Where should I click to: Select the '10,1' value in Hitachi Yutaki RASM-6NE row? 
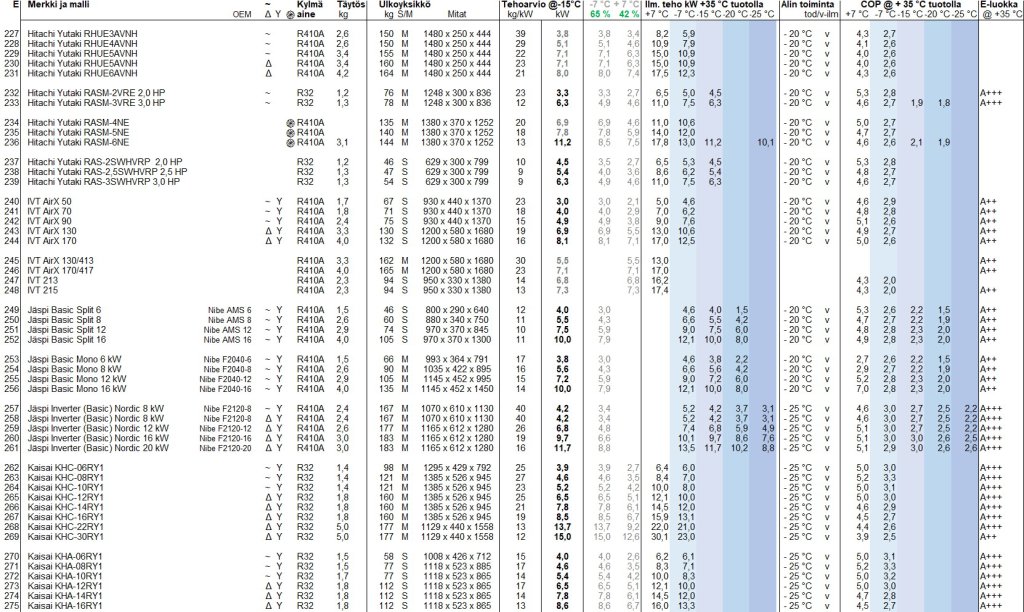point(765,142)
